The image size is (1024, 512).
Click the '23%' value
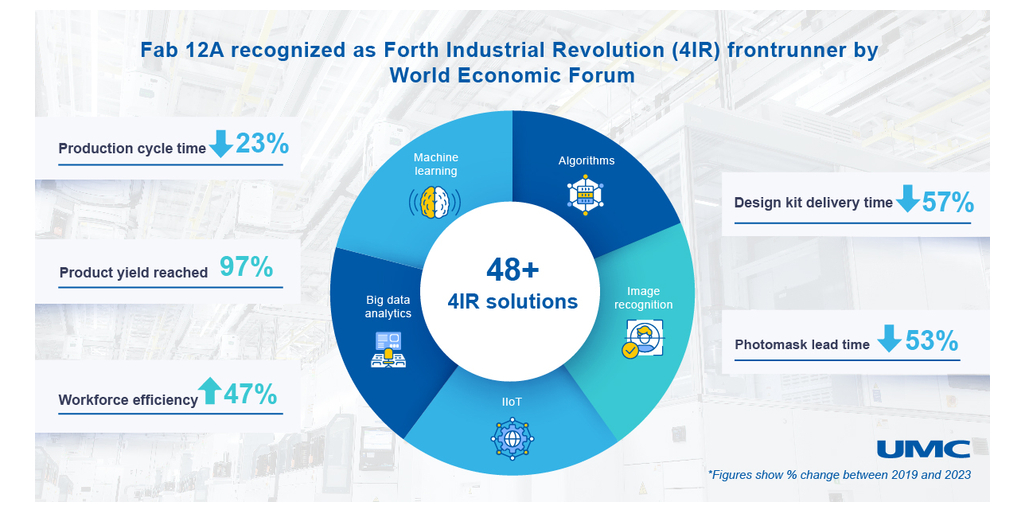[262, 144]
